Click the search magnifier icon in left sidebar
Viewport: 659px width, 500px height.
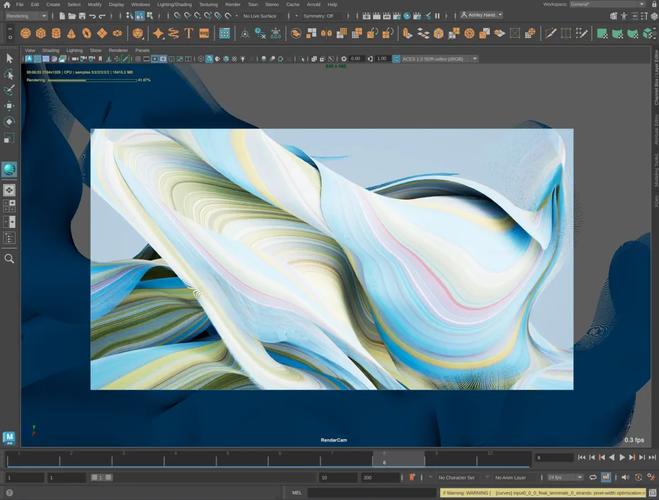click(9, 258)
